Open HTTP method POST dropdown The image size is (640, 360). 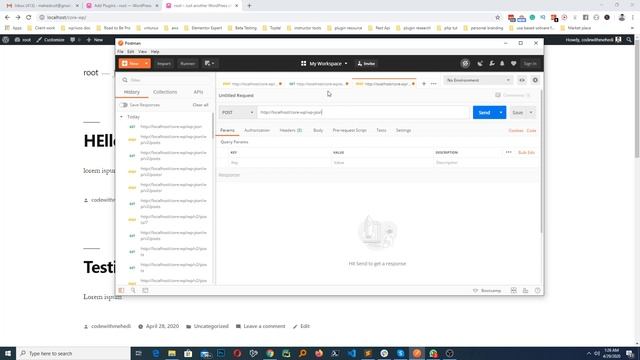(237, 112)
